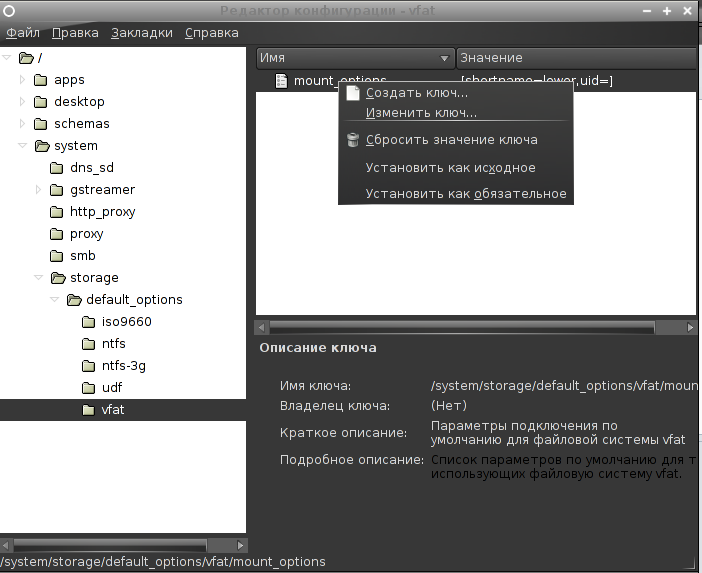Expand the apps tree node
Screen dimensions: 702x573
tap(22, 80)
